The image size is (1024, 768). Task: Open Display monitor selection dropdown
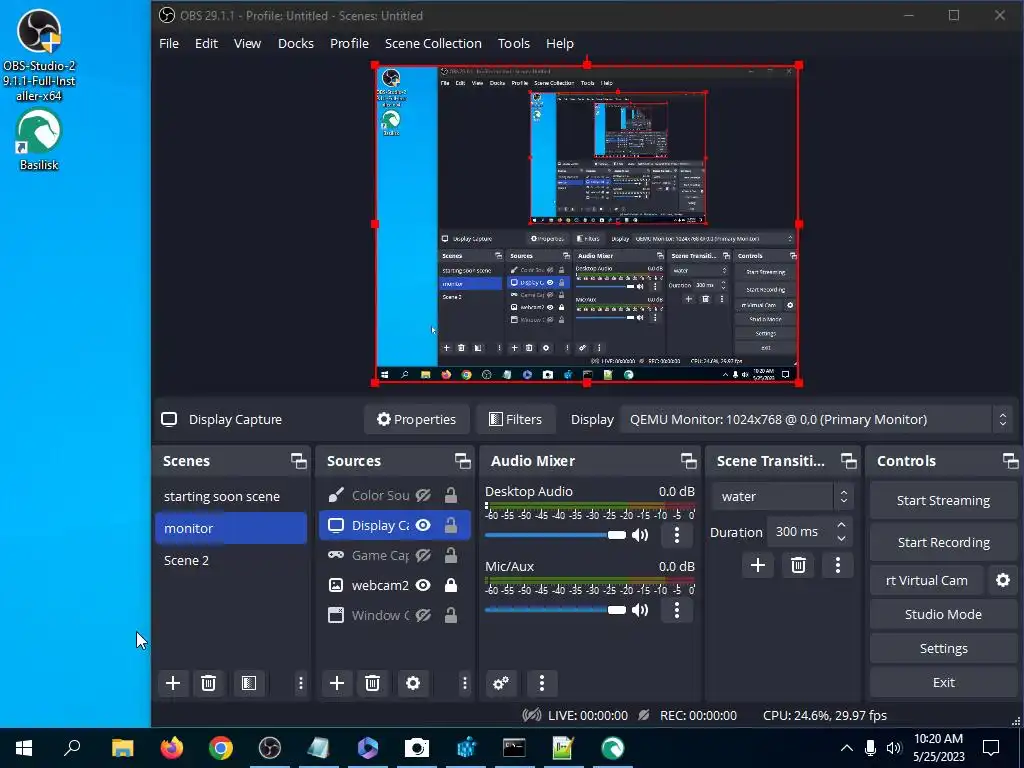pyautogui.click(x=816, y=419)
